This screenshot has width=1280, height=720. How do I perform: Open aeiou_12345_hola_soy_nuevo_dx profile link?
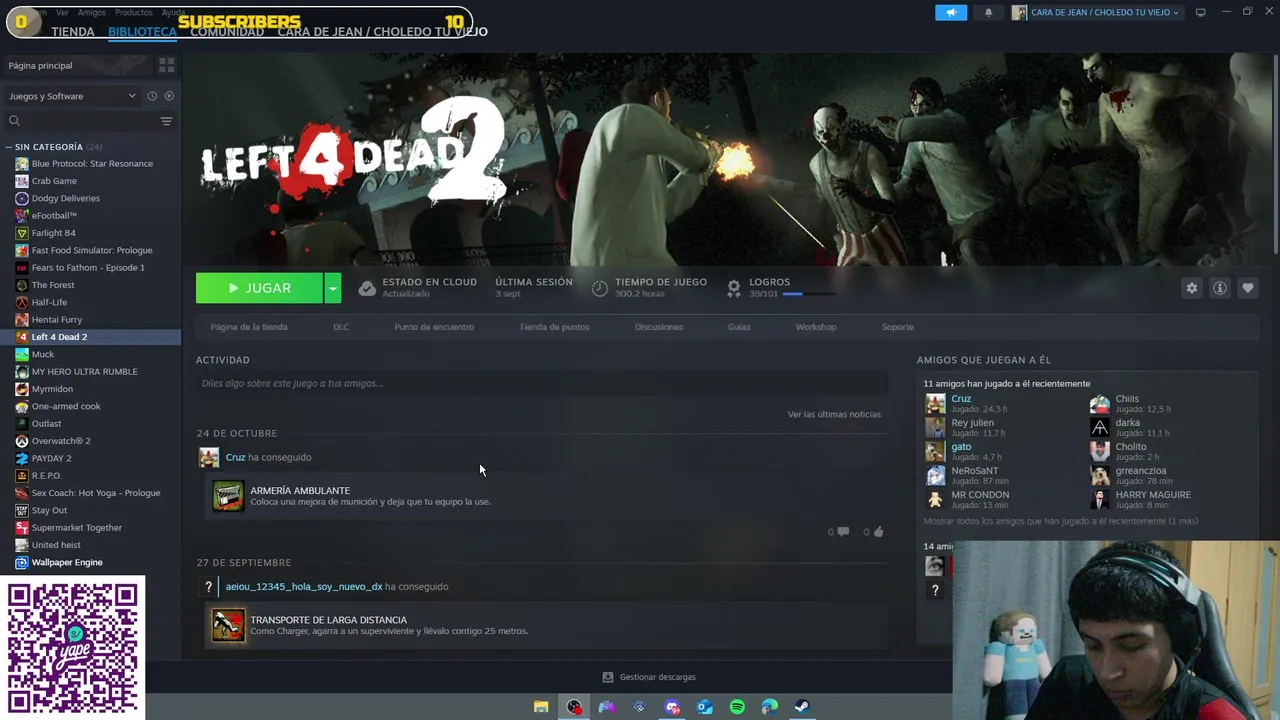click(304, 587)
